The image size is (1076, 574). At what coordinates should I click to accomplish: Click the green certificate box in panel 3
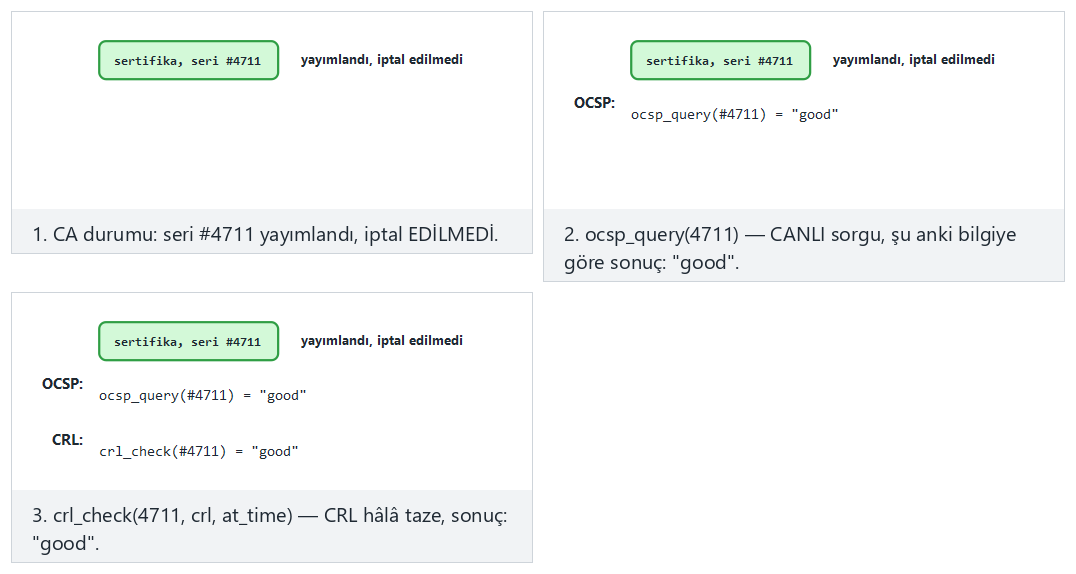click(x=189, y=341)
